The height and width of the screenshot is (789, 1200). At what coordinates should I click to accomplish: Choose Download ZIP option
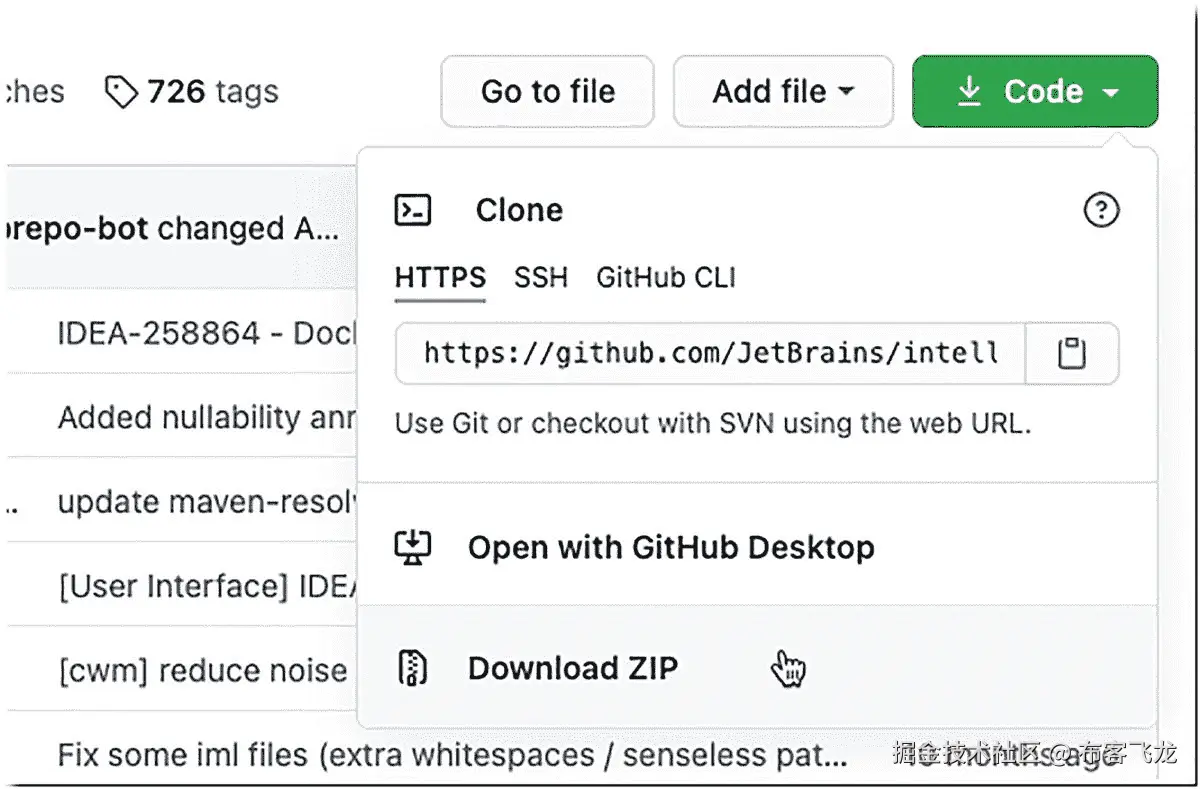[572, 668]
